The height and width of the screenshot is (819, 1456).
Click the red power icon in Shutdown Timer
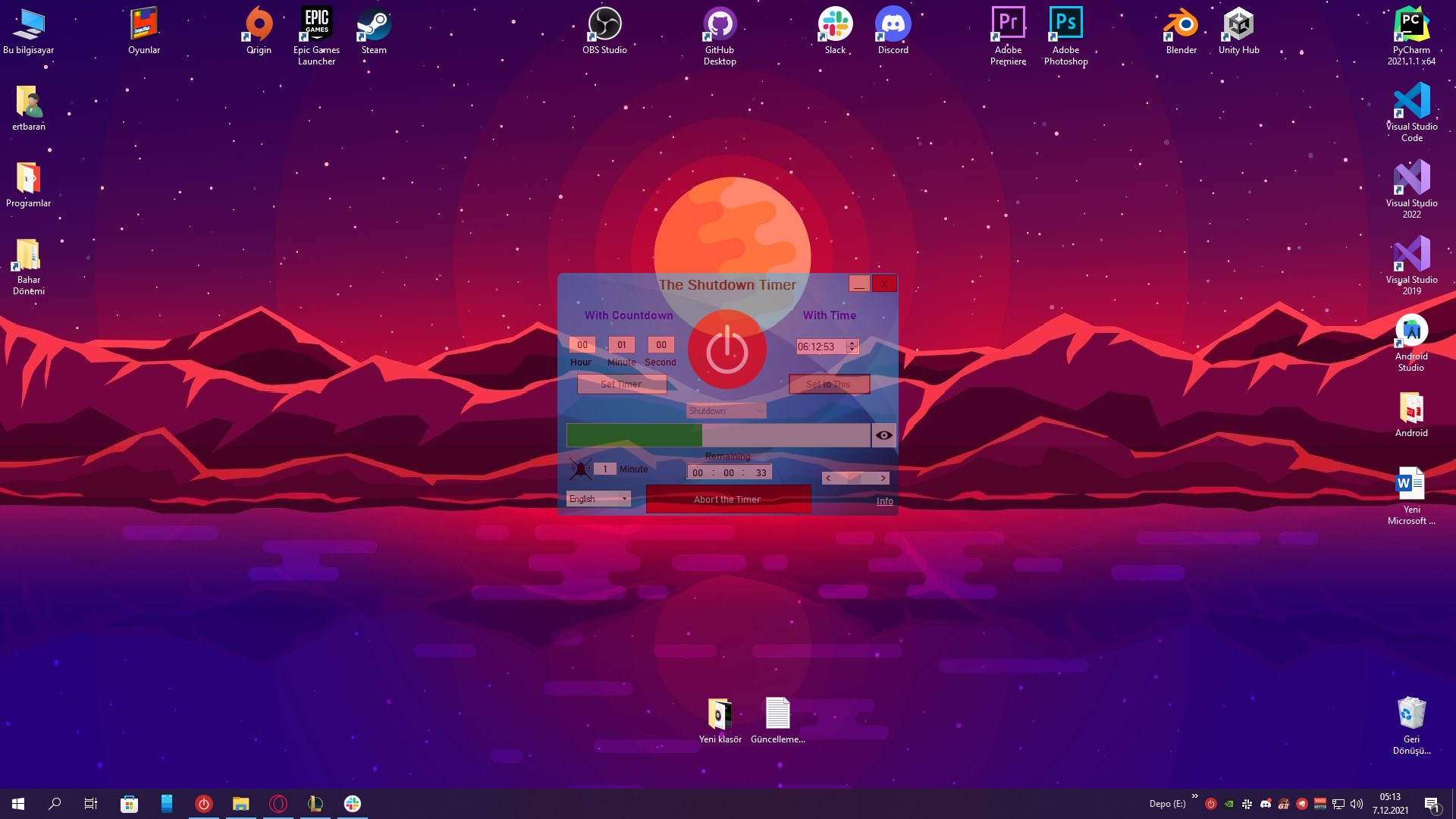pyautogui.click(x=726, y=350)
